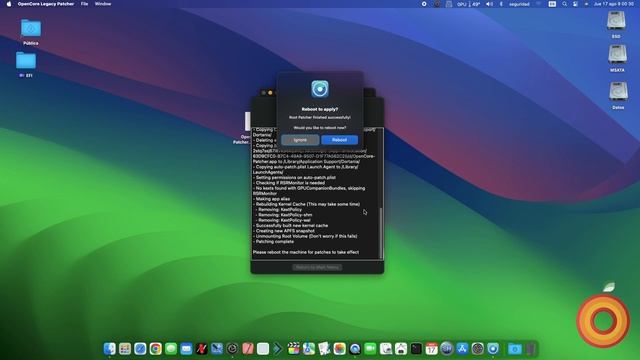The width and height of the screenshot is (640, 360).
Task: Open the Window menu
Action: 103,4
